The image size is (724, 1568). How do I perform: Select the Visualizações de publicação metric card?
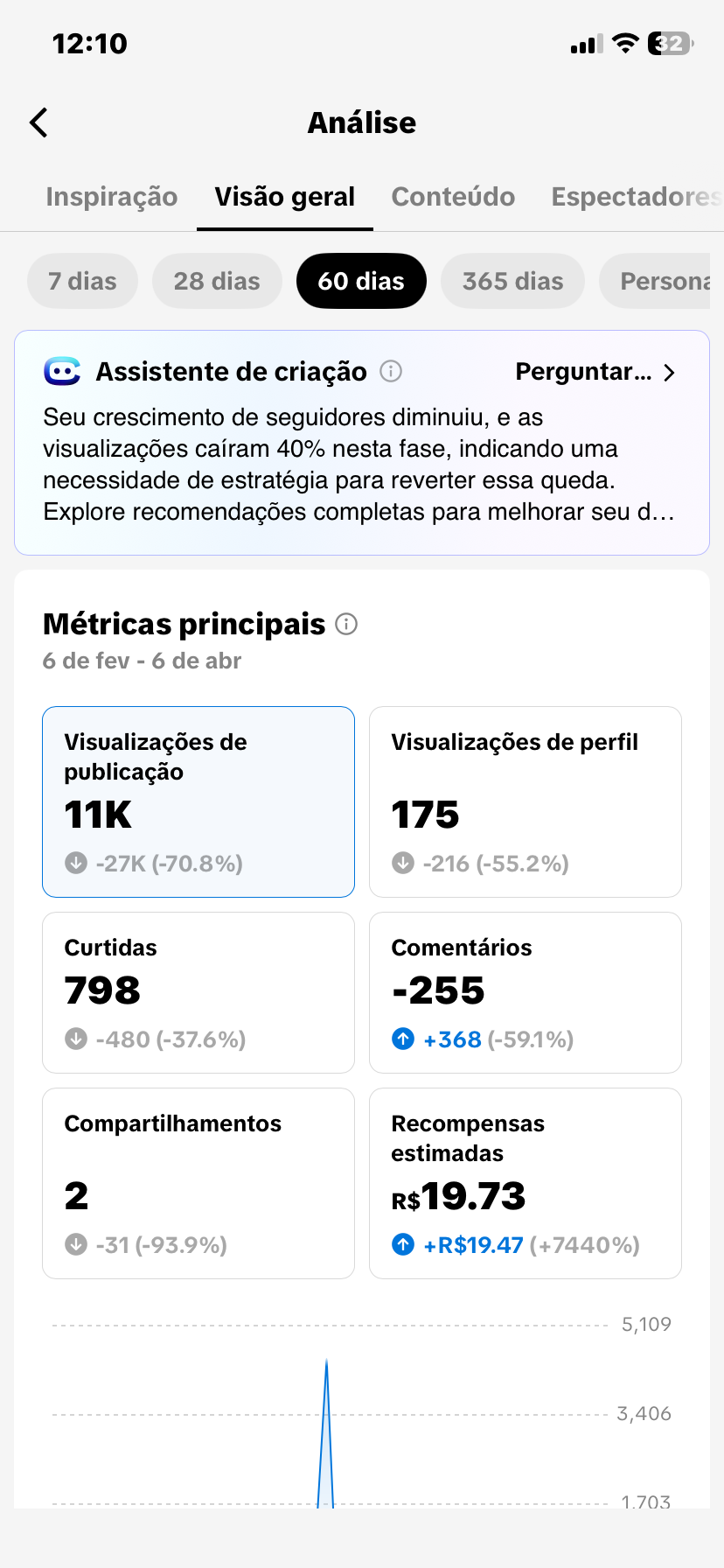pos(198,801)
